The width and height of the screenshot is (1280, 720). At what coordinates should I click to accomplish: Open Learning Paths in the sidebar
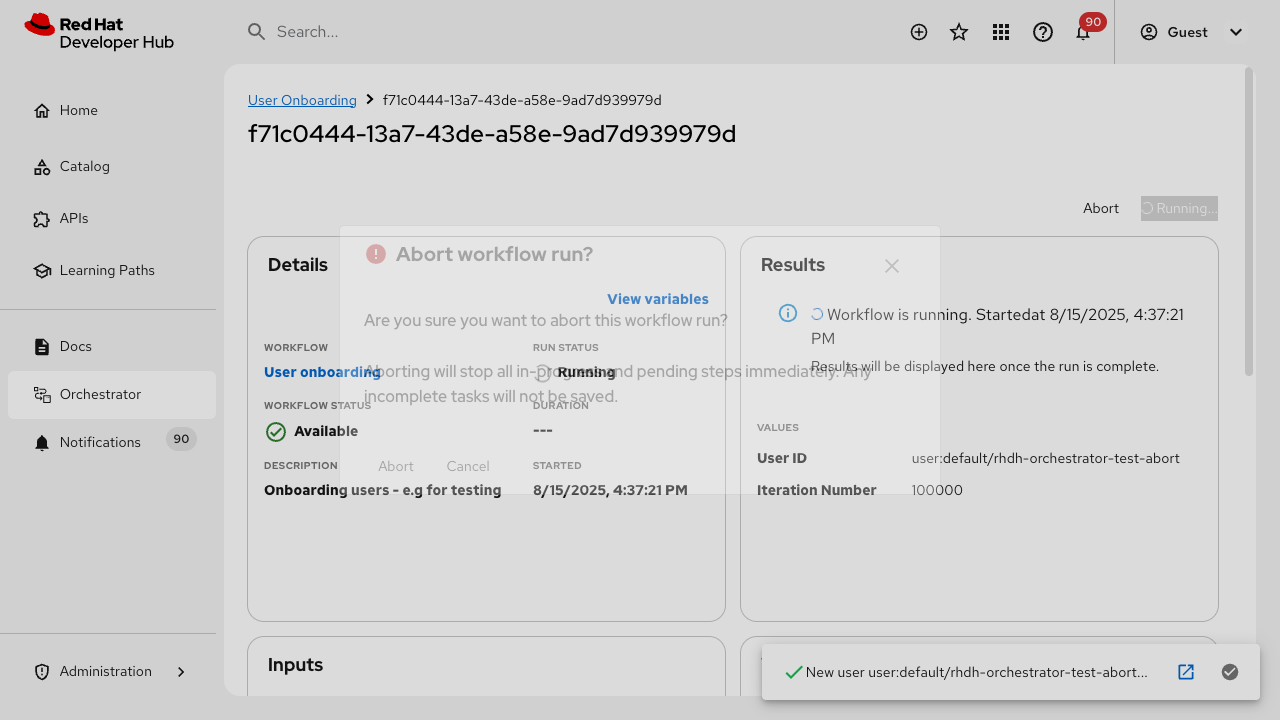(106, 270)
